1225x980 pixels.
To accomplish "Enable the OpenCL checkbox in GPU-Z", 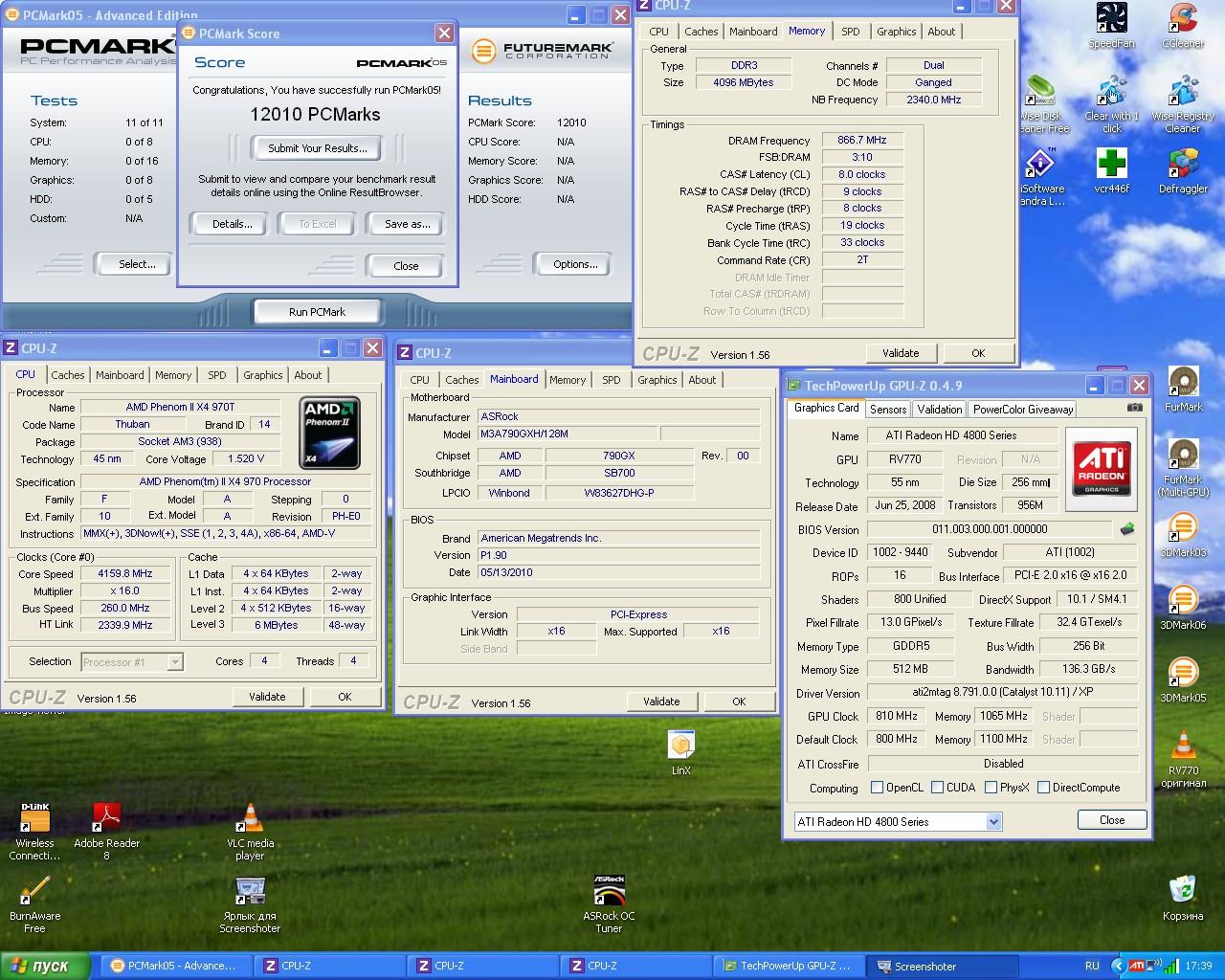I will point(878,788).
